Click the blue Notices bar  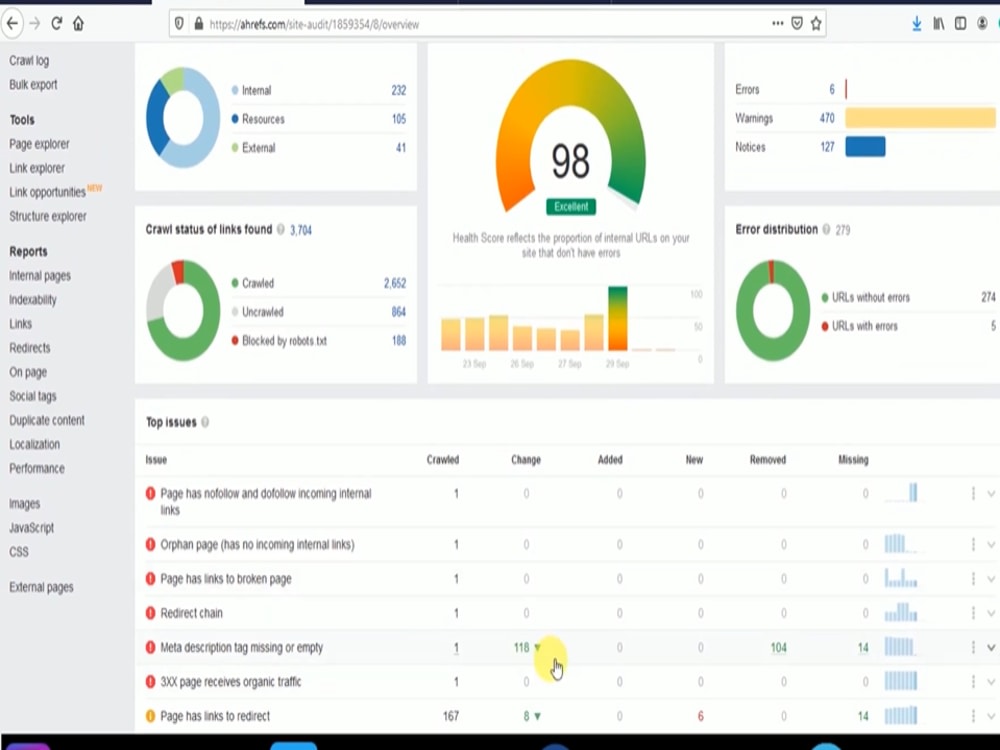click(865, 147)
